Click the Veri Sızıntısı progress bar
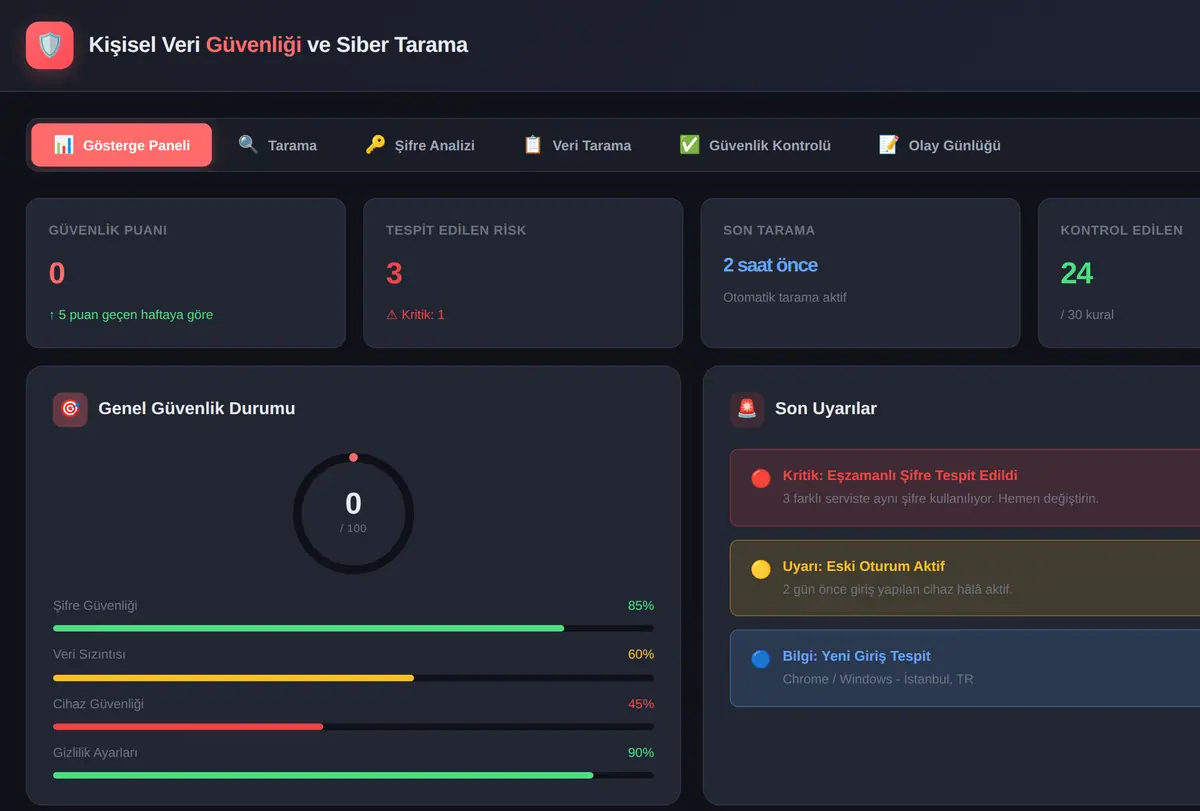Screen dimensions: 1200x811 click(x=353, y=677)
